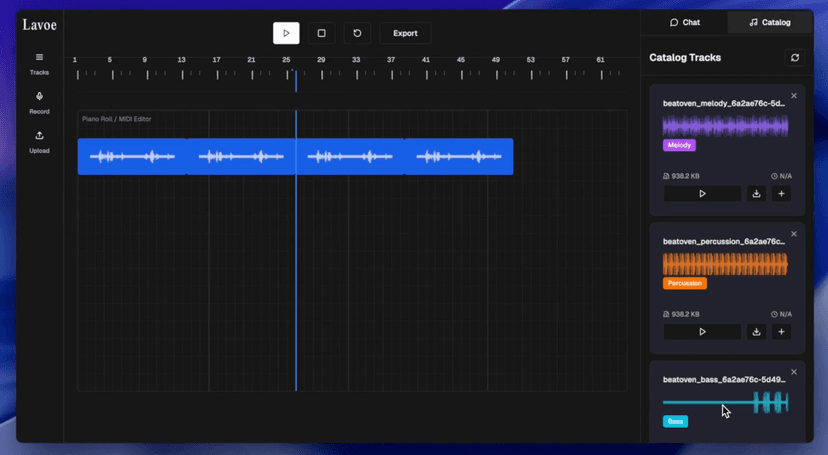Select the first blue audio clip
This screenshot has width=828, height=455.
132,157
